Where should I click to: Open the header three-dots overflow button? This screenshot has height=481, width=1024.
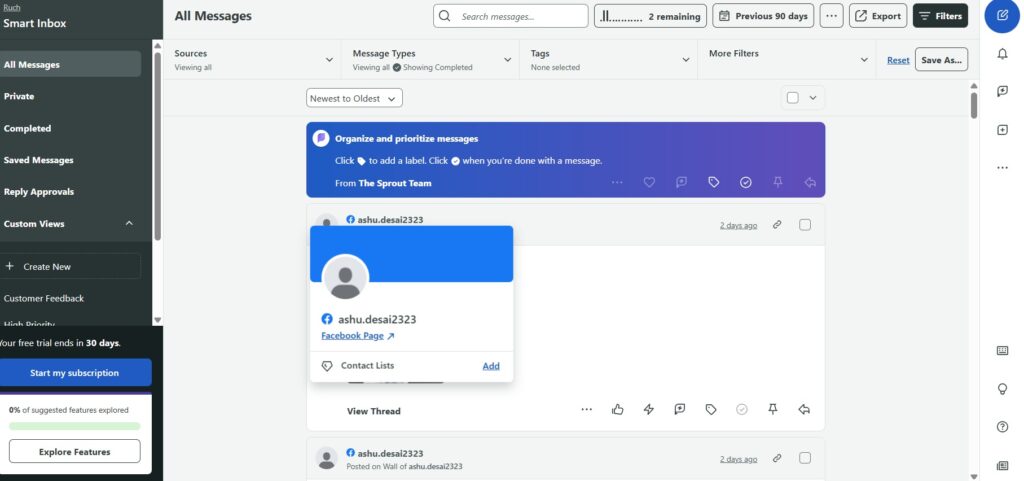831,16
